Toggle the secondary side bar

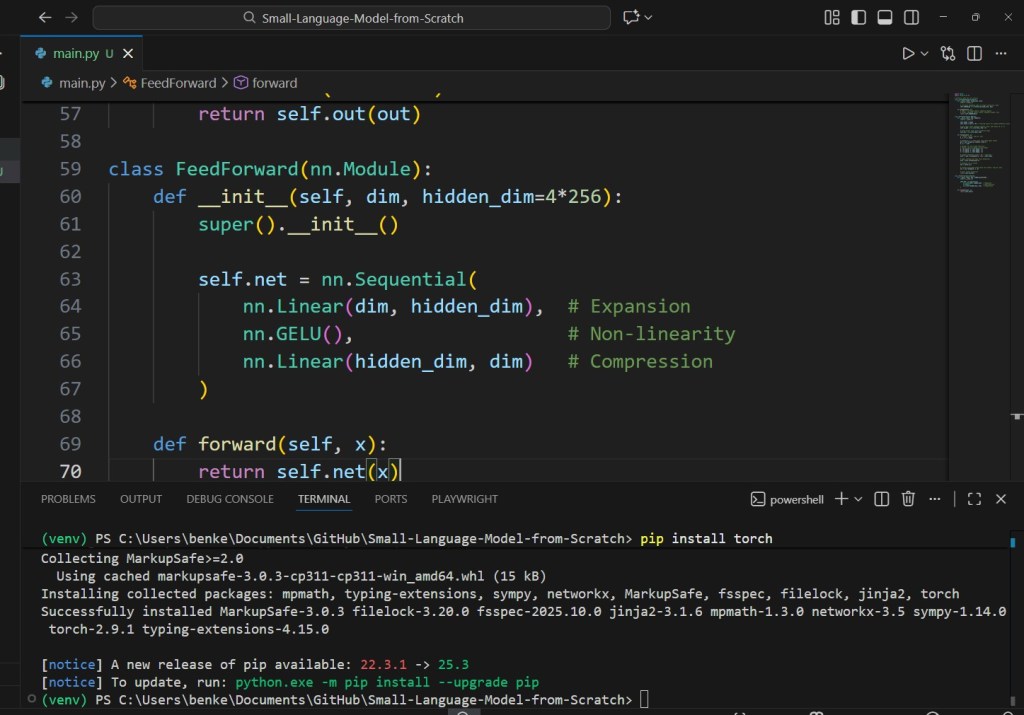coord(911,17)
